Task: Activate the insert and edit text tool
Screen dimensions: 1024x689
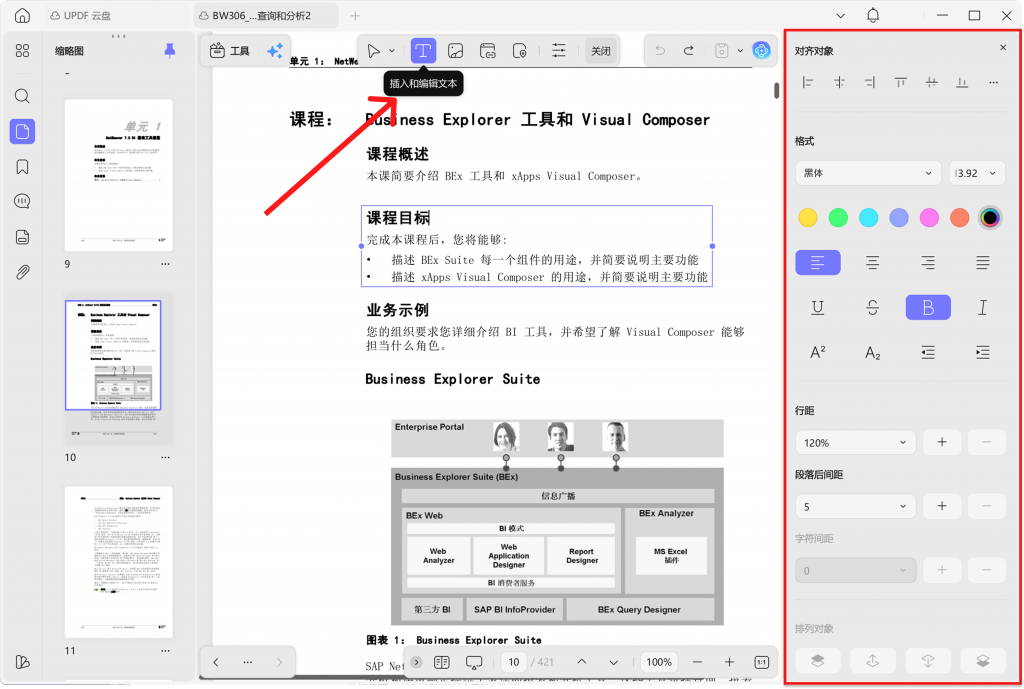Action: 423,50
